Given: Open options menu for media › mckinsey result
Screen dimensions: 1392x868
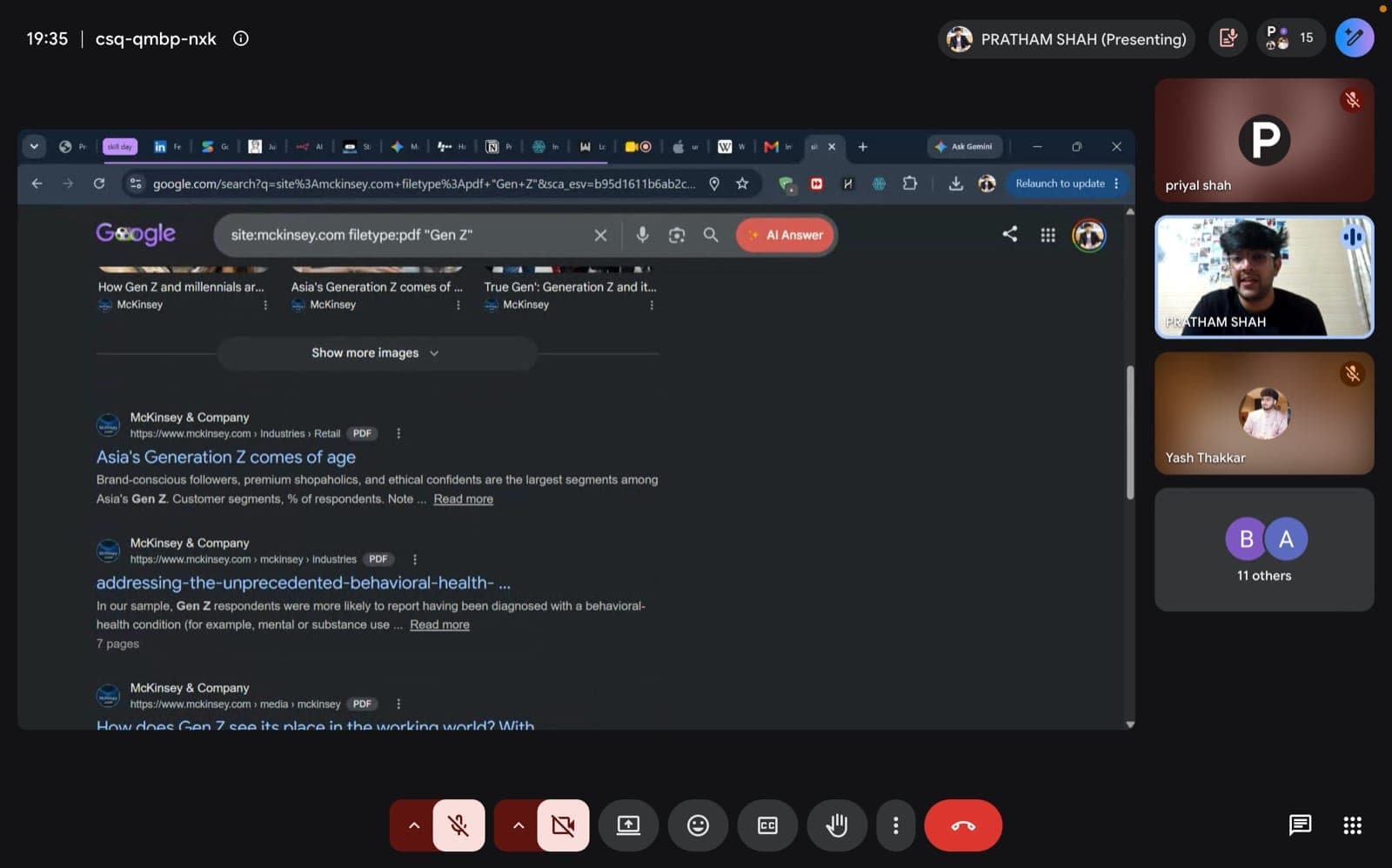Looking at the screenshot, I should (x=398, y=704).
